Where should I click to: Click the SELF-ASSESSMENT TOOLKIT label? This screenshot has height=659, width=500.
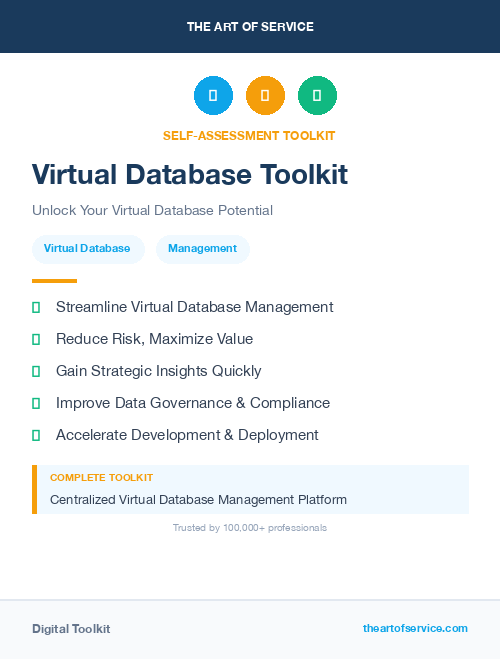pos(249,136)
